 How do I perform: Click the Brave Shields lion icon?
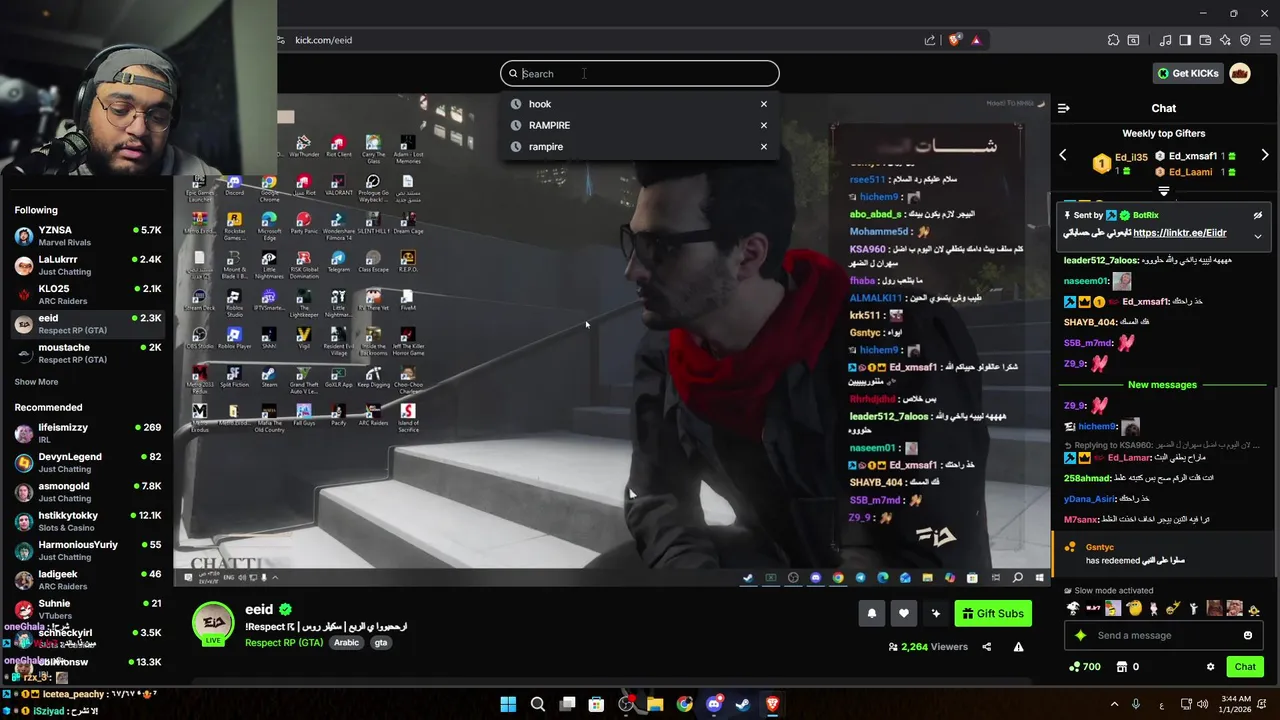(955, 40)
